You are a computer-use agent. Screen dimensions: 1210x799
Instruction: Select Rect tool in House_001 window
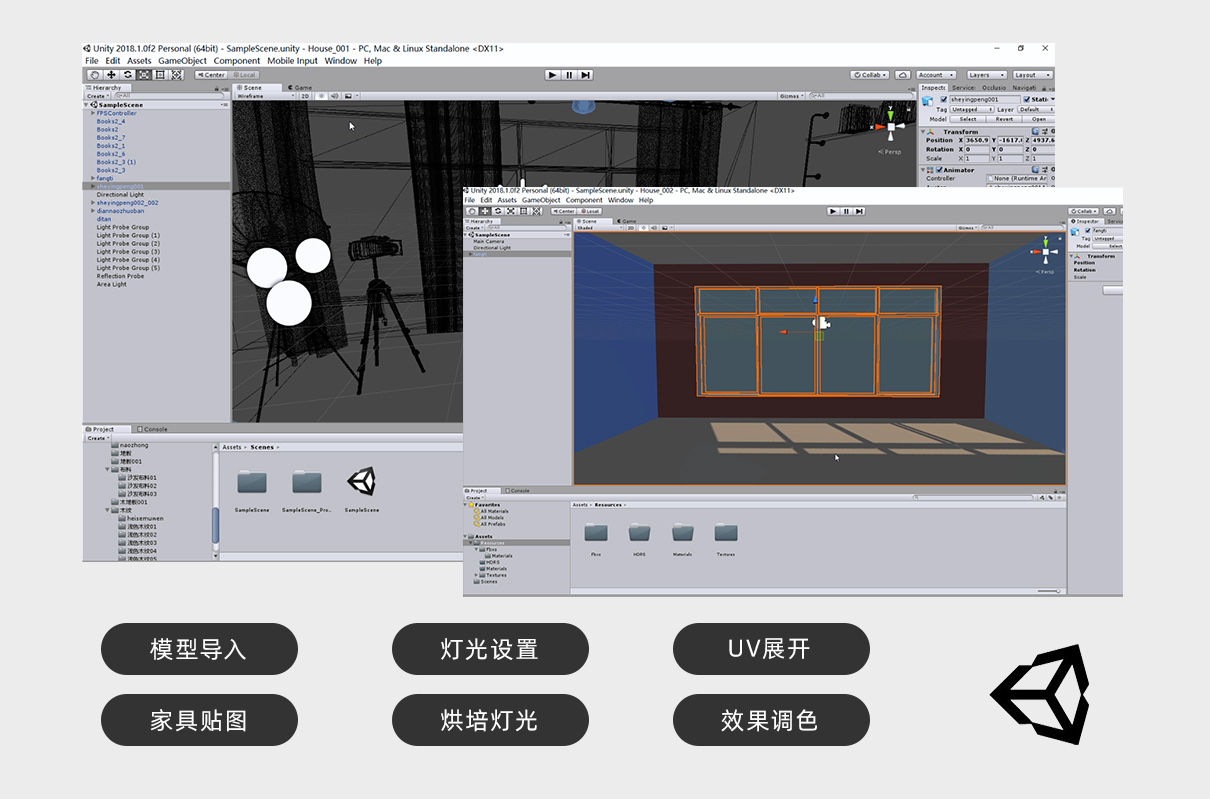[x=160, y=75]
